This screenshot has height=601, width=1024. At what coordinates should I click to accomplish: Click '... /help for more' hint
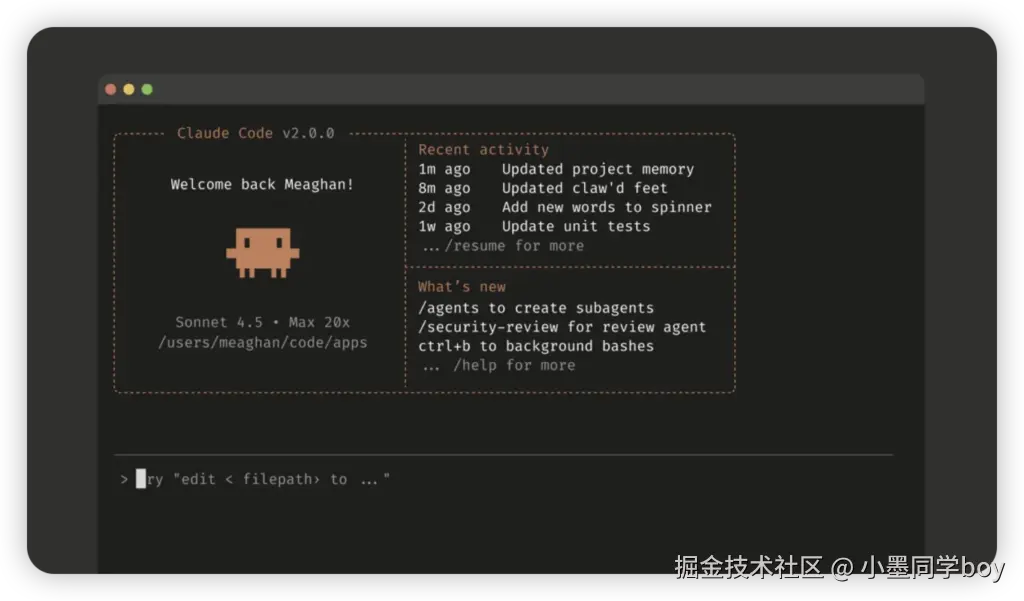[499, 365]
